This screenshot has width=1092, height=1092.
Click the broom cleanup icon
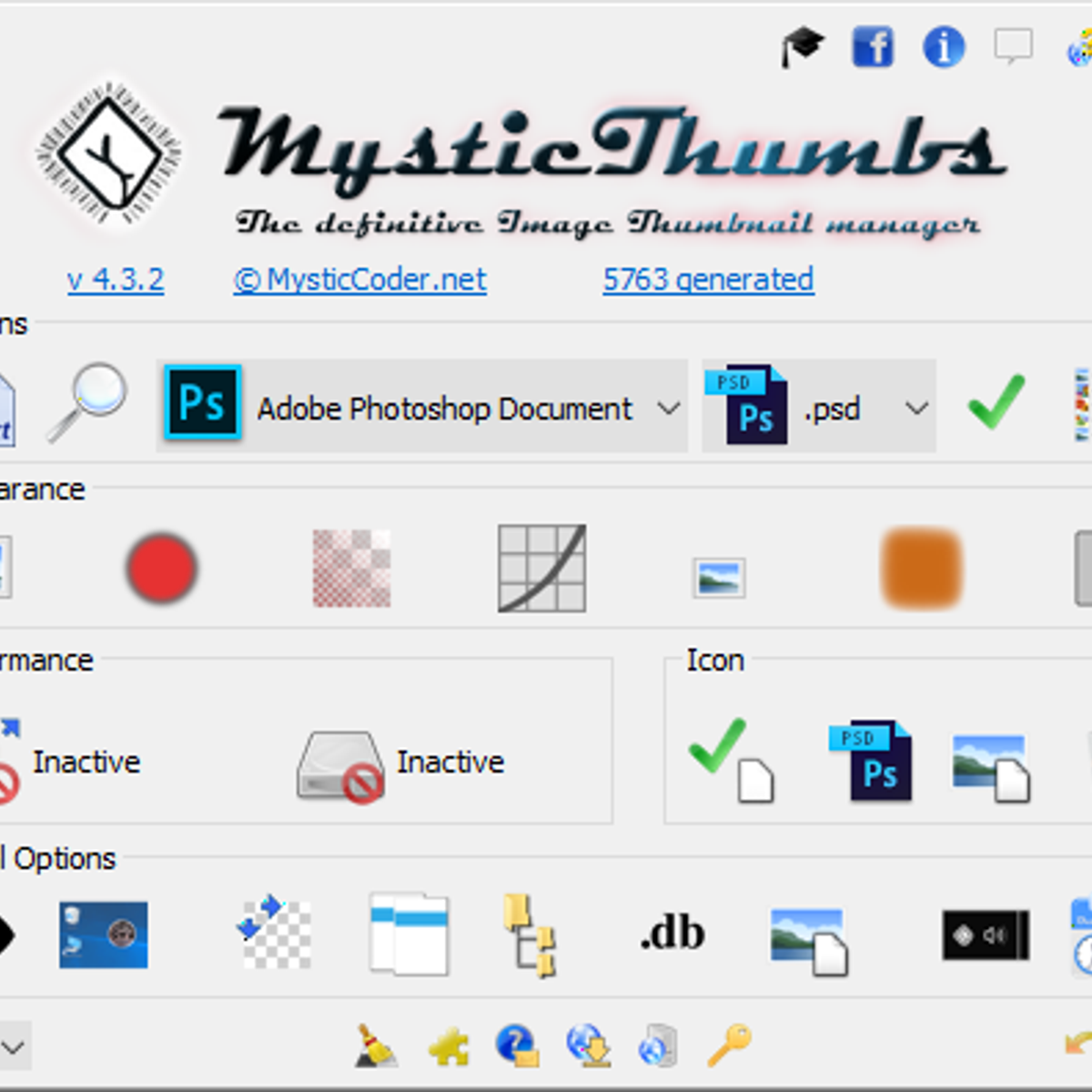(x=375, y=1046)
